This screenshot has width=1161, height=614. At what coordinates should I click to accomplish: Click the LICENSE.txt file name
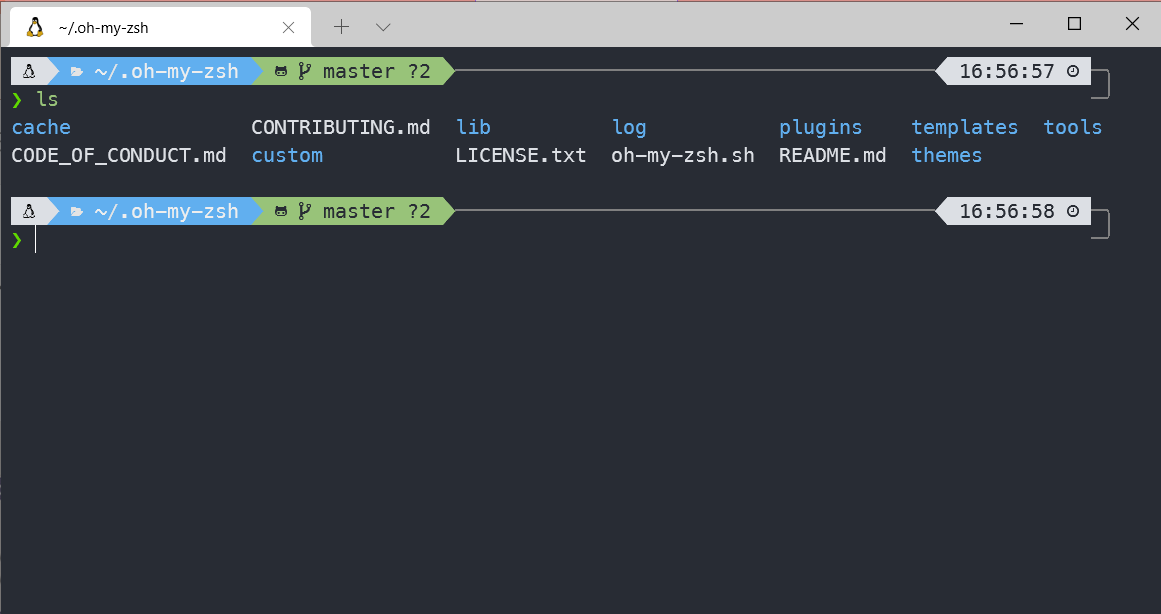pos(521,155)
